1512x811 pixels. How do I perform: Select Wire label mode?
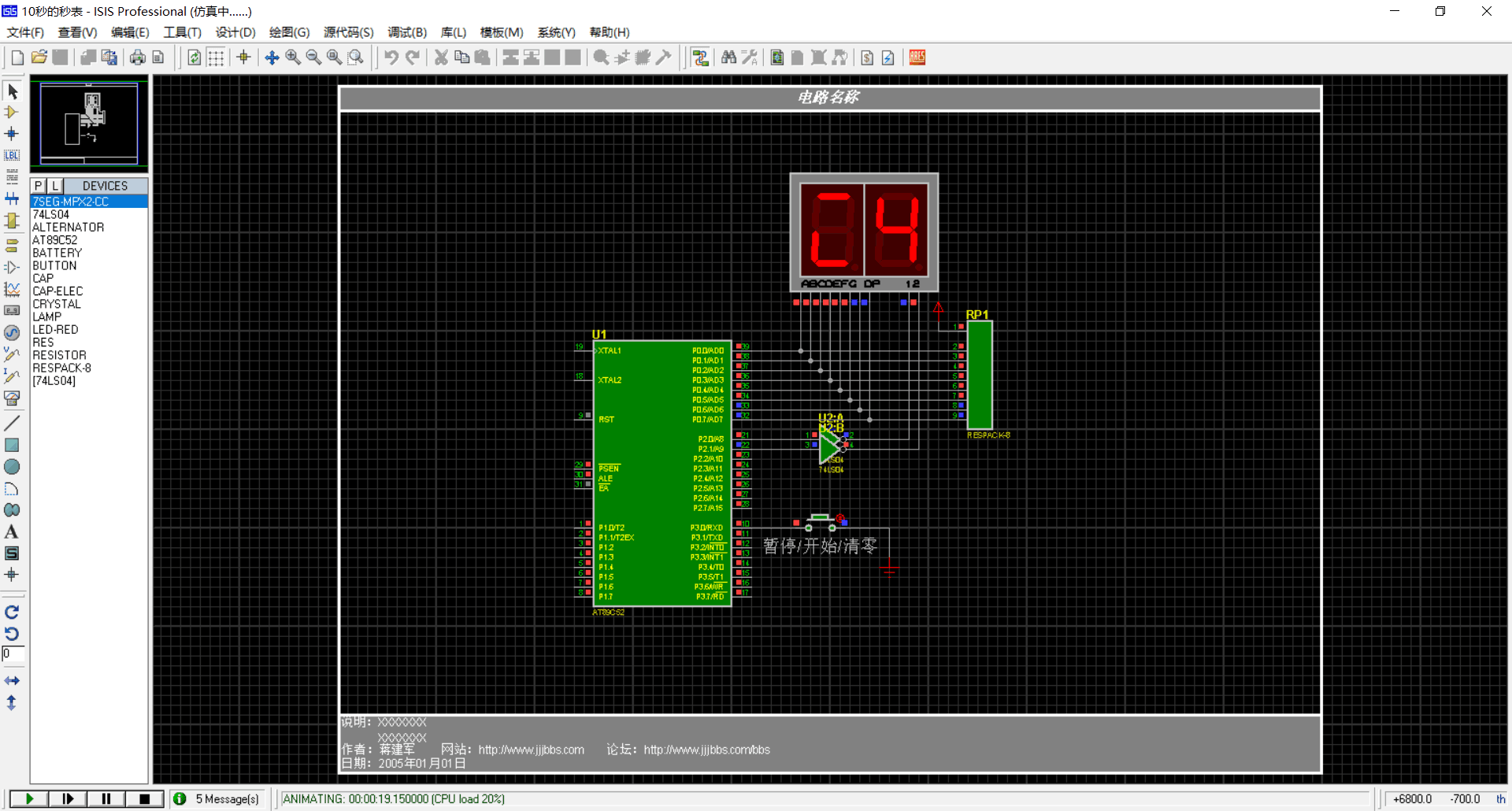point(12,155)
